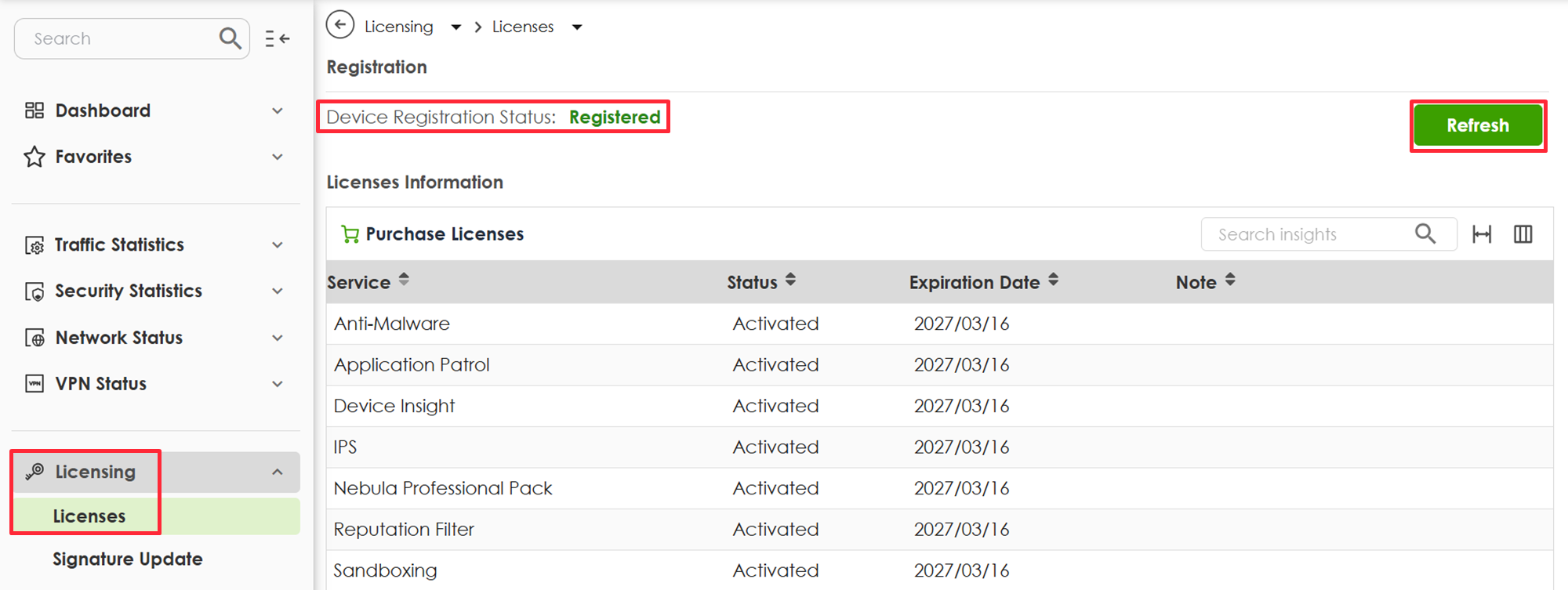The height and width of the screenshot is (590, 1568).
Task: Click the sidebar search magnifier icon
Action: tap(230, 38)
